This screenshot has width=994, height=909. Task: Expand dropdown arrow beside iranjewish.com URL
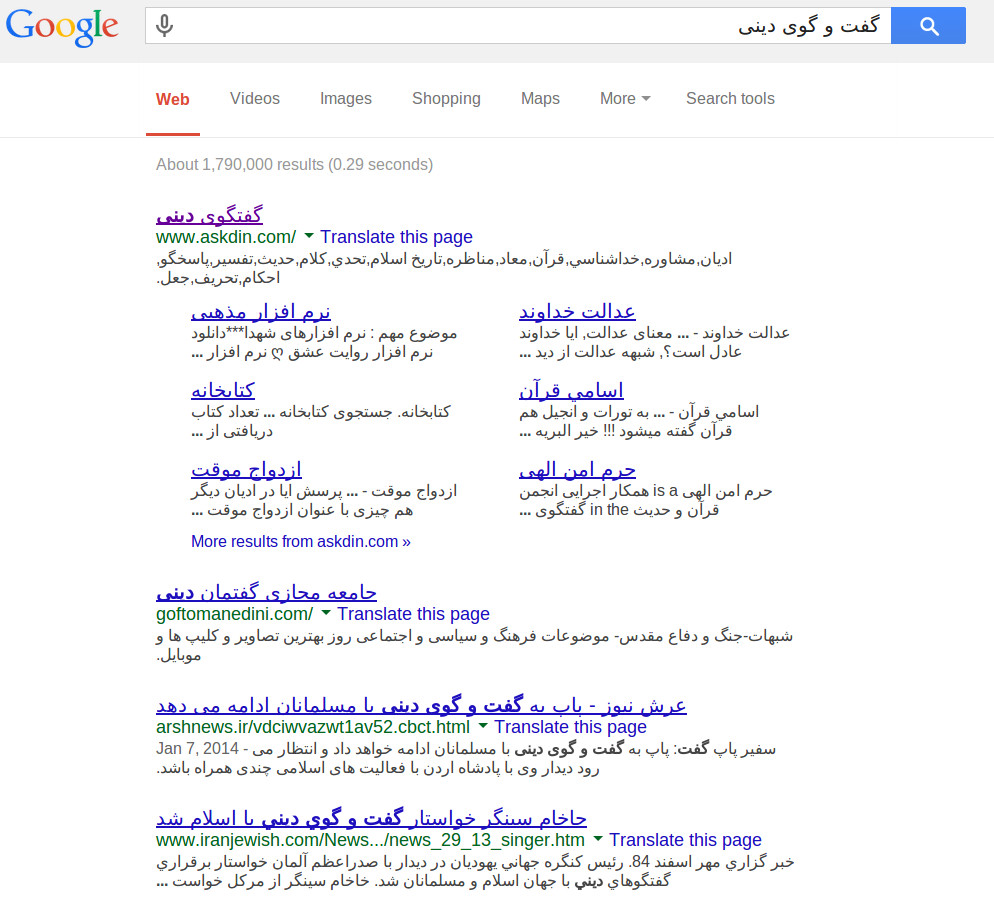point(598,839)
